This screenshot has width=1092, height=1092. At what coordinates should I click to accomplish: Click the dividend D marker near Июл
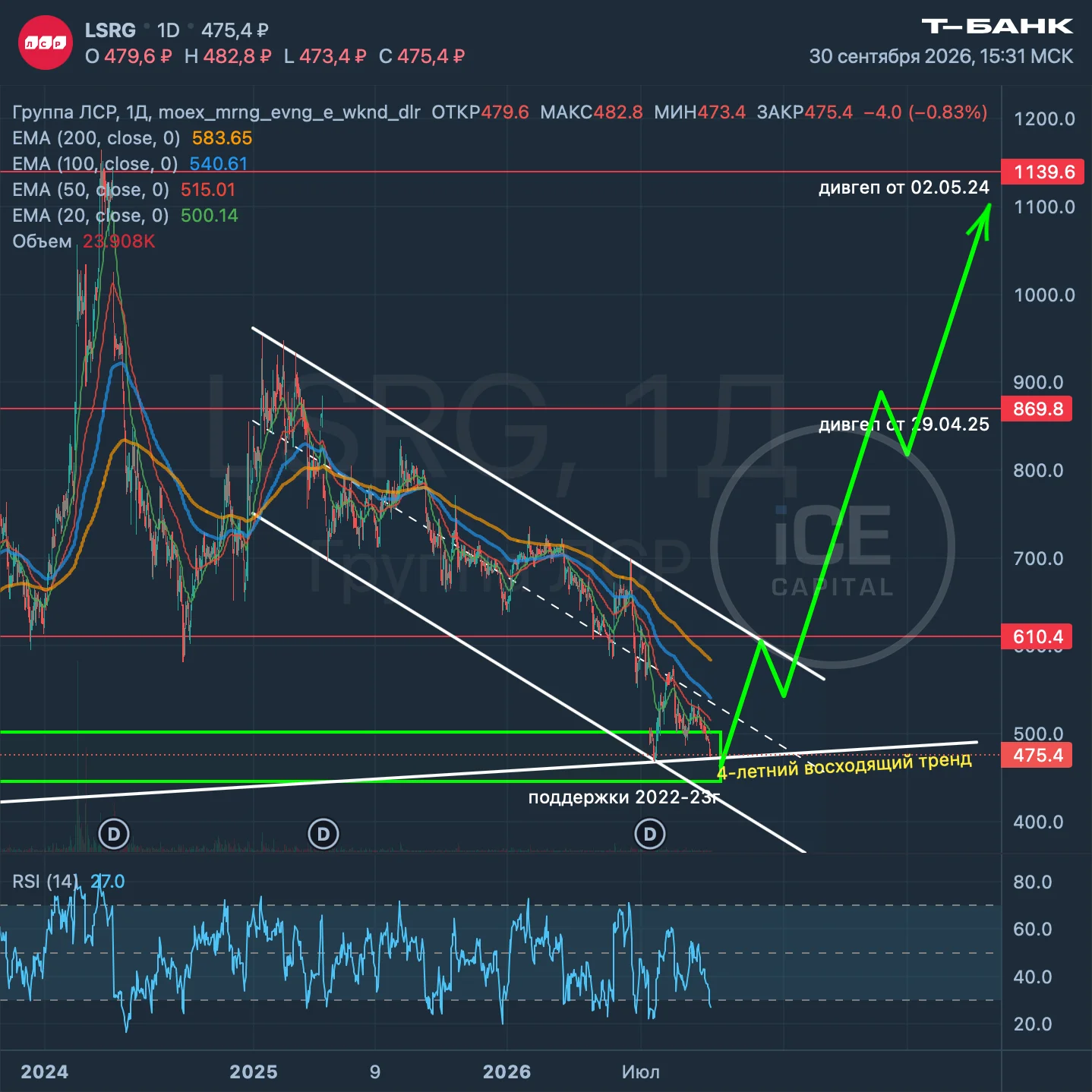[x=650, y=834]
